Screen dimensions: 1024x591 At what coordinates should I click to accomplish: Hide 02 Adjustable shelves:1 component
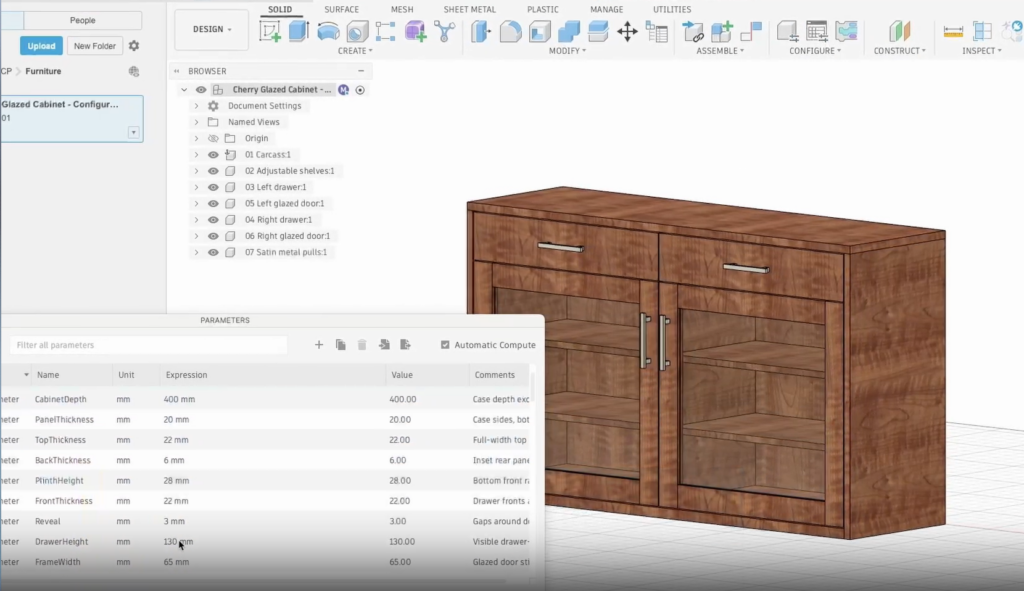(x=213, y=171)
